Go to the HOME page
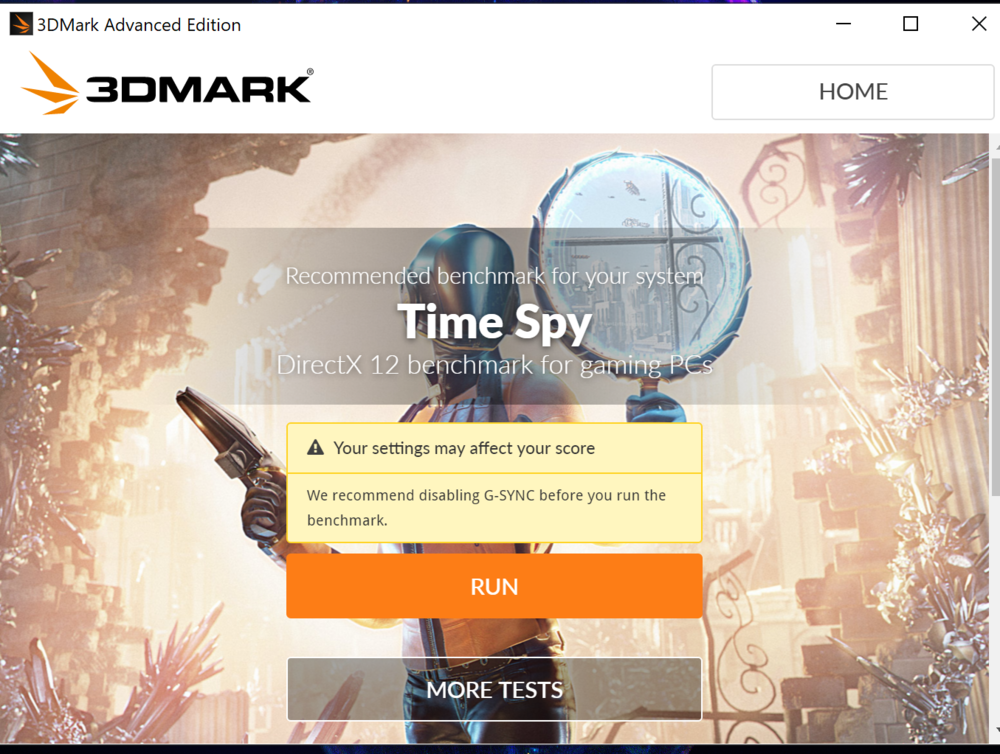This screenshot has height=754, width=1000. click(853, 92)
